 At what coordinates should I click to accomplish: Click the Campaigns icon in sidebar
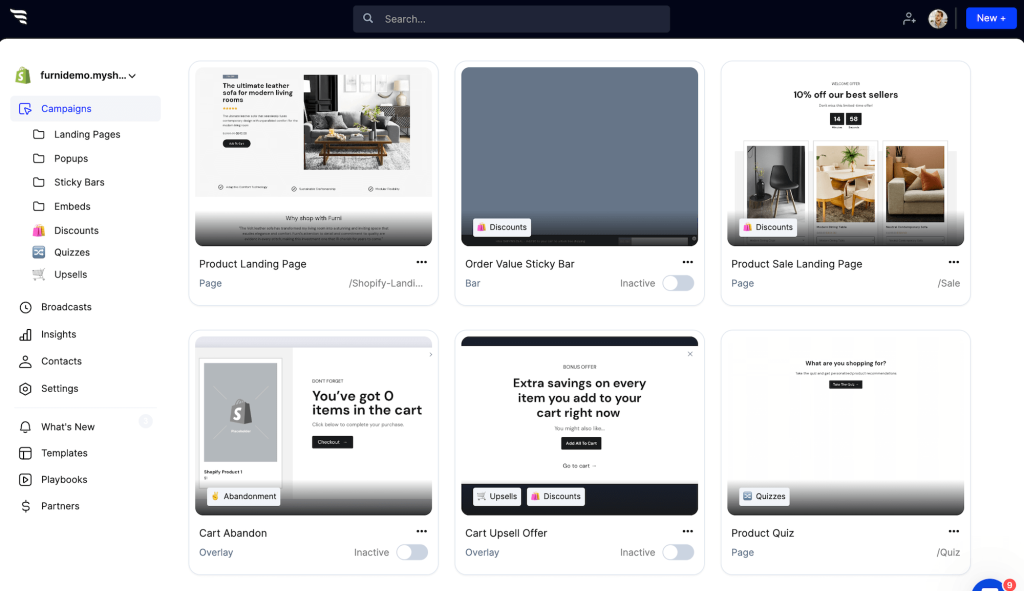(x=25, y=108)
